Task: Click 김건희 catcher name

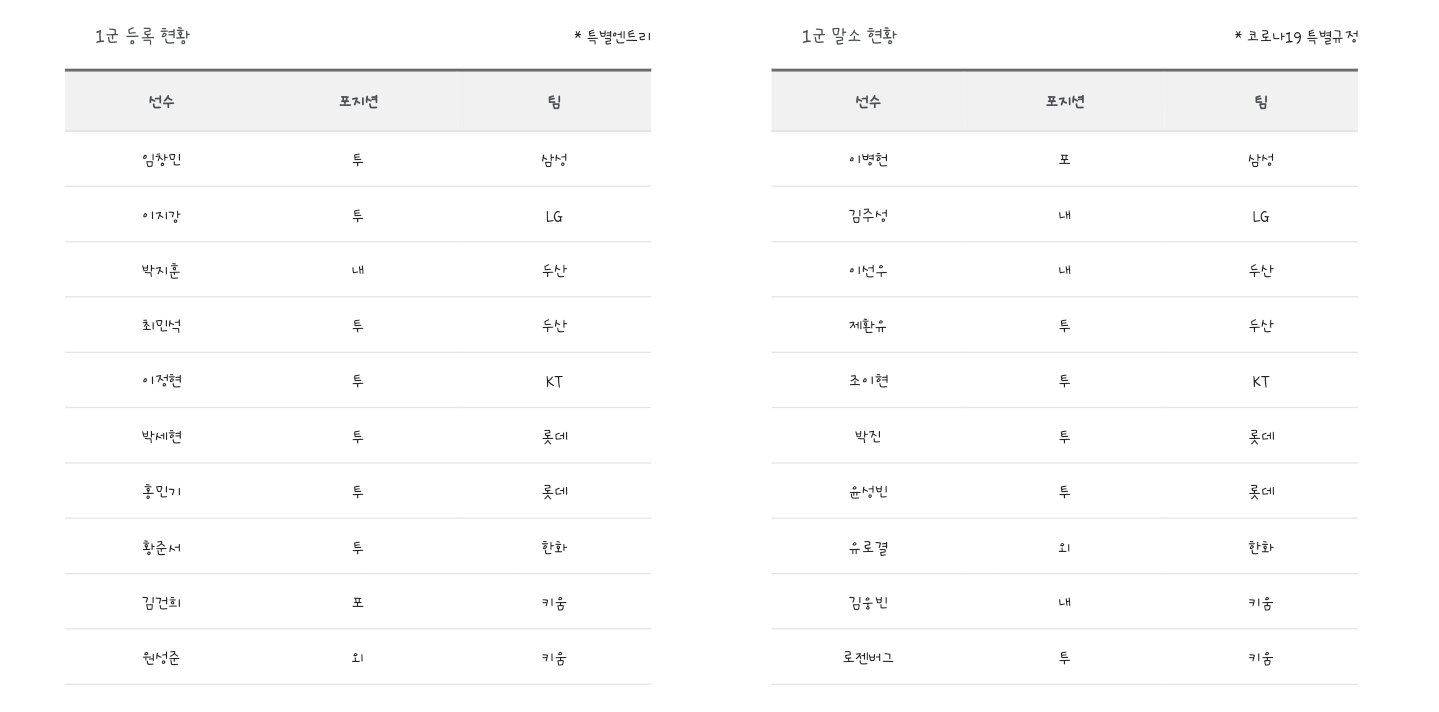Action: click(161, 603)
